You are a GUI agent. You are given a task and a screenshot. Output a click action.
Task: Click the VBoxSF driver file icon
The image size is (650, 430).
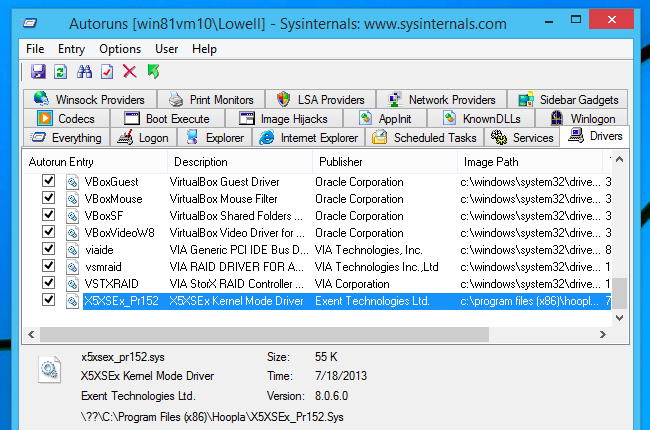click(72, 216)
